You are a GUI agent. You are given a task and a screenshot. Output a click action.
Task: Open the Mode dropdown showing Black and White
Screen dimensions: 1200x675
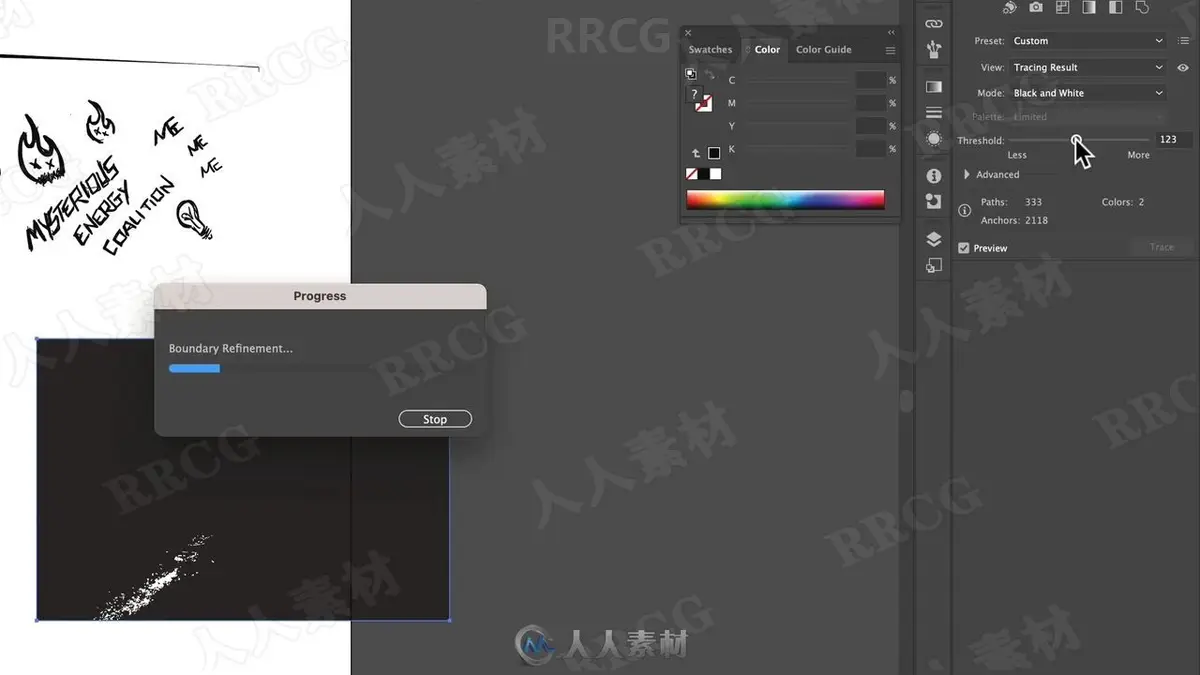click(1088, 93)
